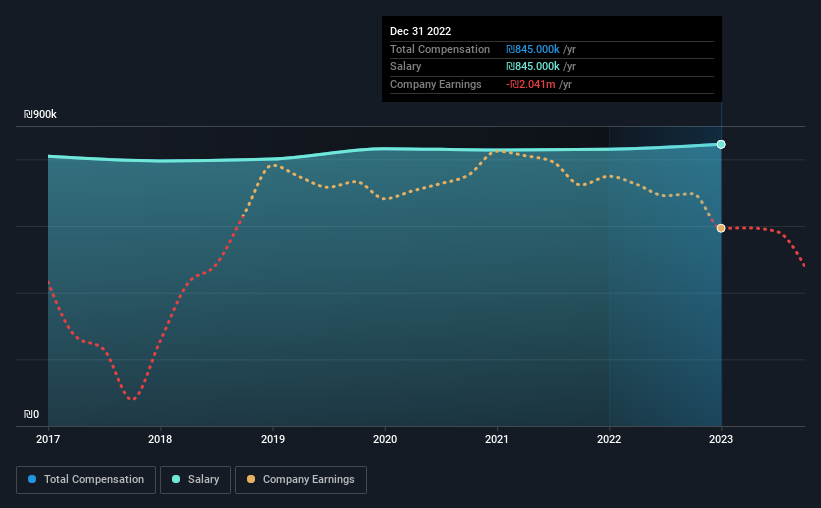
Task: Toggle the Total Compensation legend button
Action: [86, 480]
